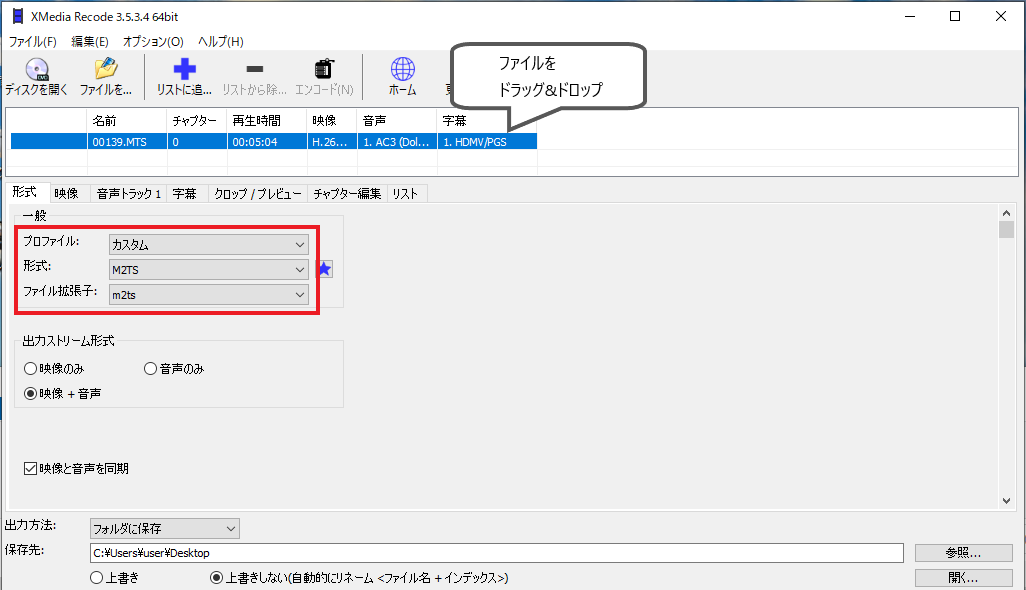Switch to the クロップ / プレビュー tab
1026x590 pixels.
(258, 194)
